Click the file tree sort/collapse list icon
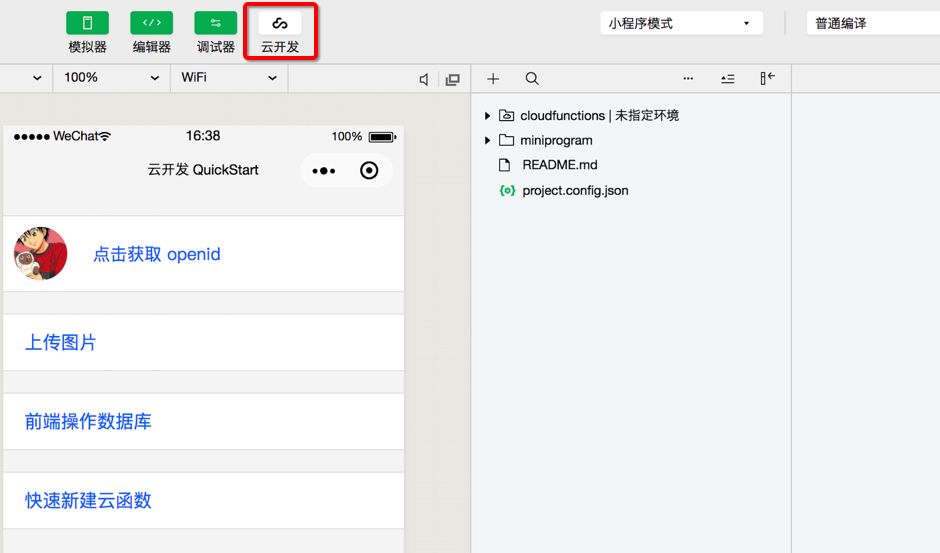 coord(728,79)
